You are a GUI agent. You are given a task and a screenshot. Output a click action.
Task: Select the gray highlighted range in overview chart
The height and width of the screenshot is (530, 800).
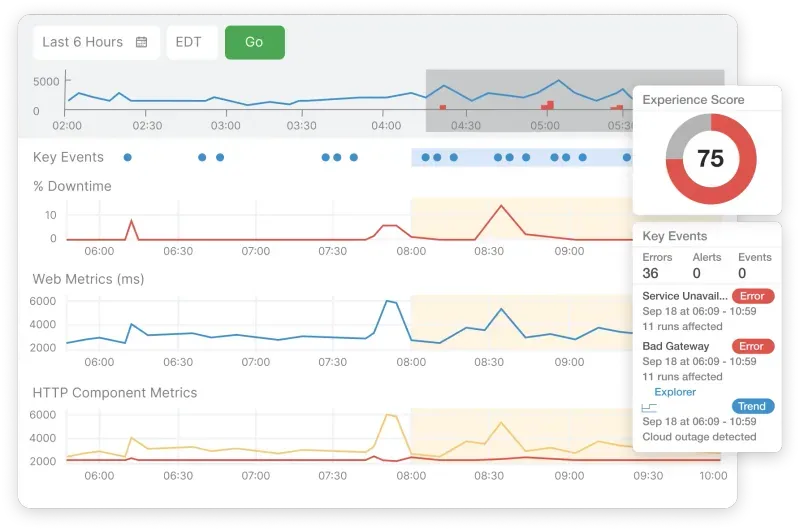point(529,100)
